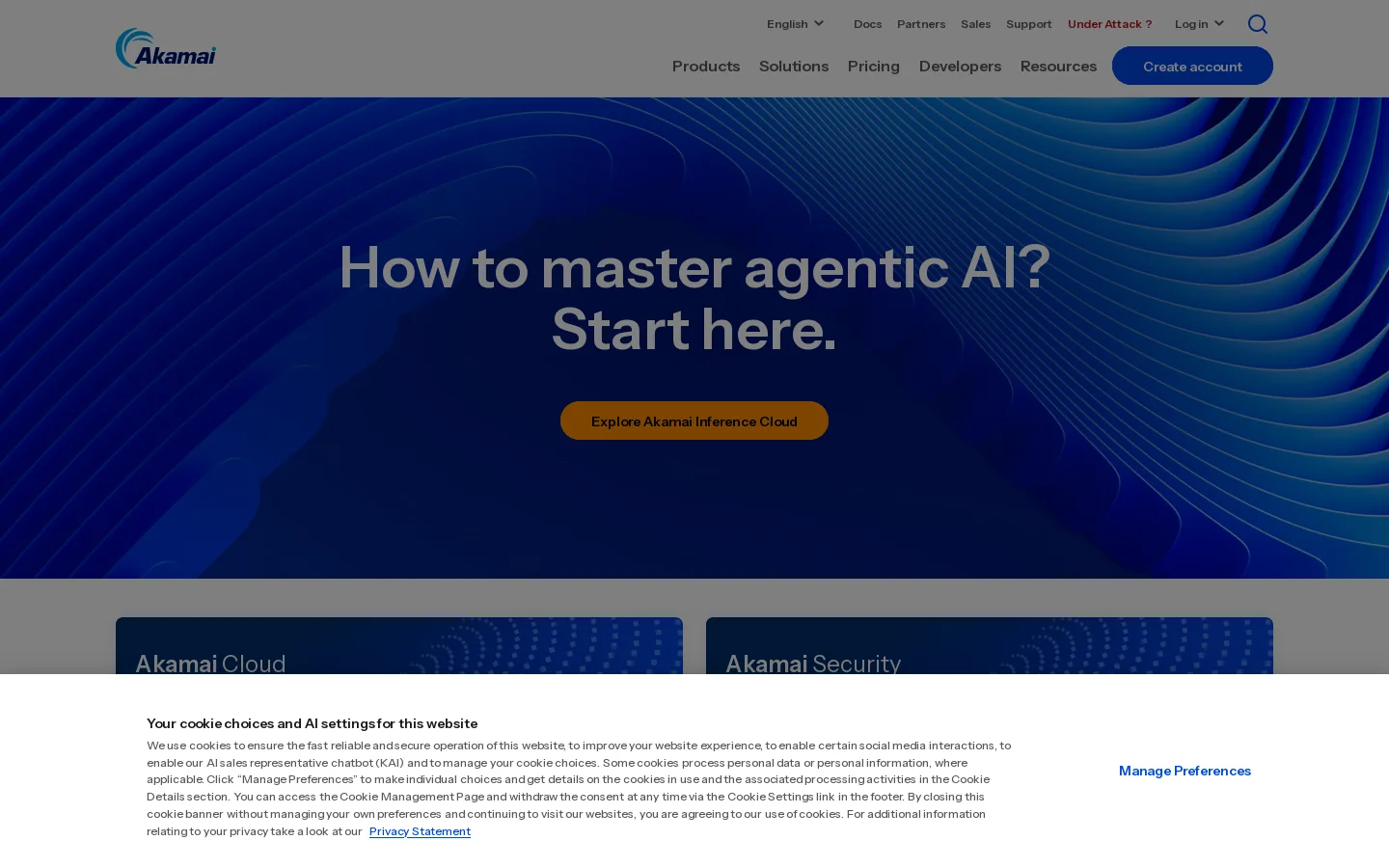Click the Under Attack? link
This screenshot has height=868, width=1389.
point(1110,24)
